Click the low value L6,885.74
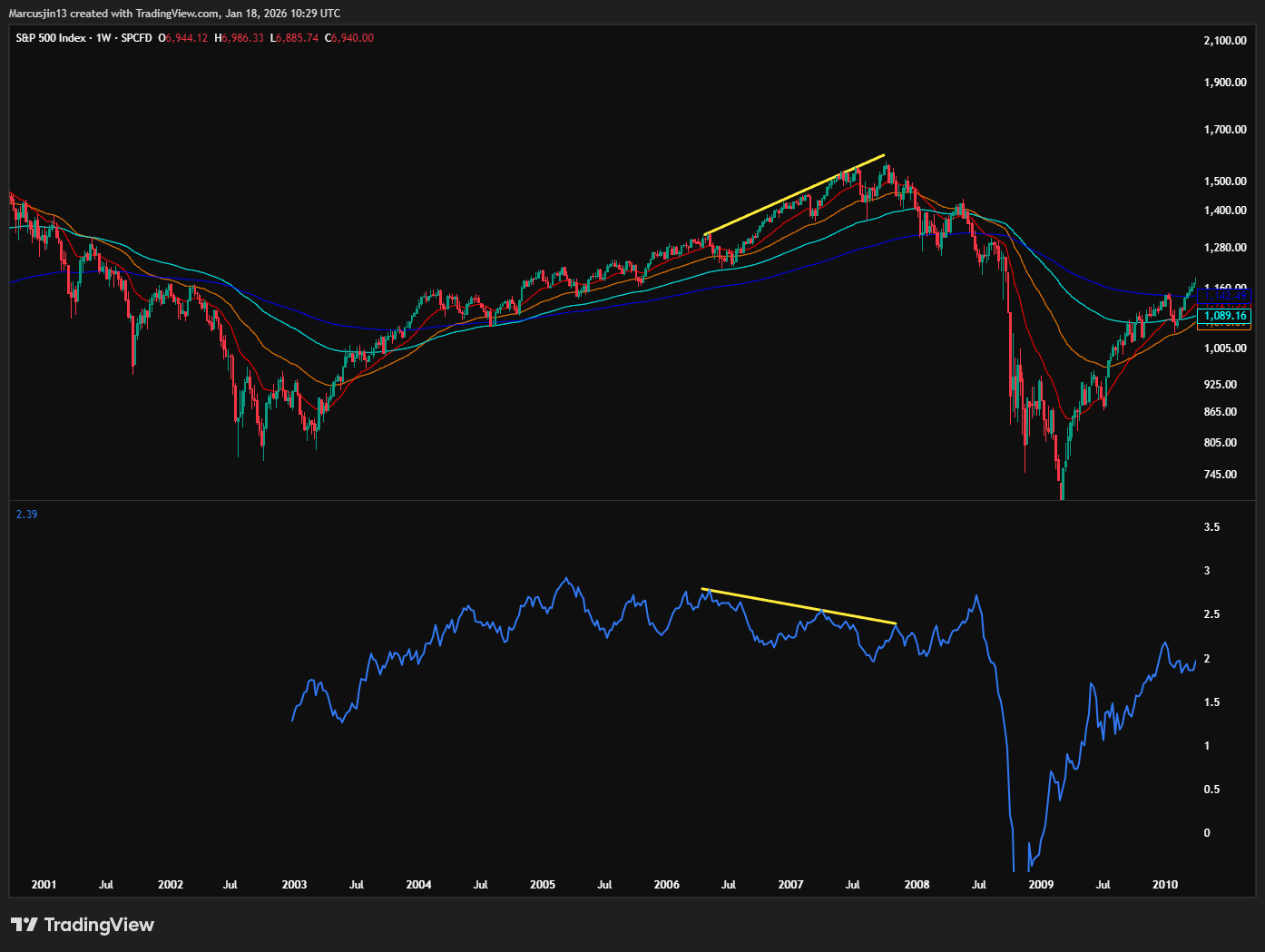 click(x=294, y=38)
